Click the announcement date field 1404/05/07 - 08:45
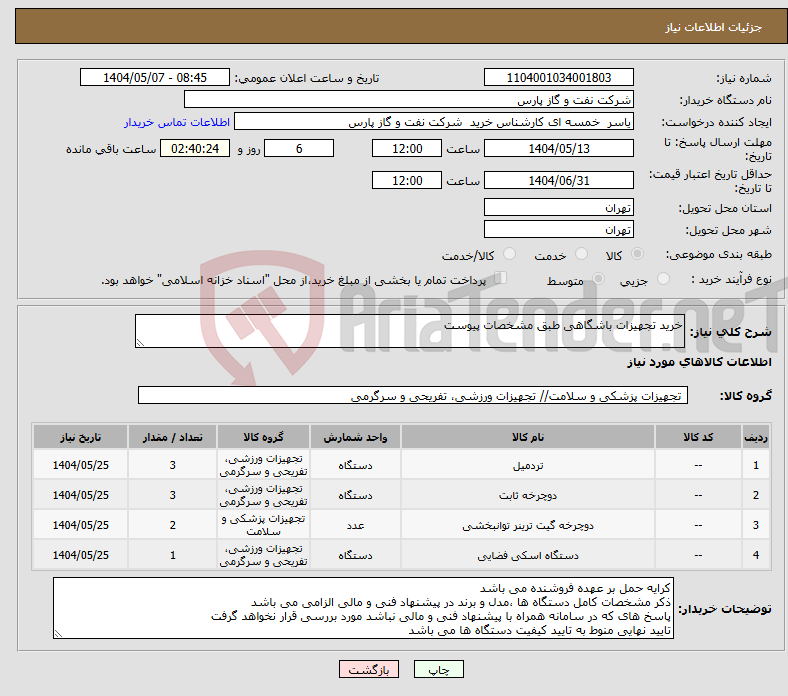Image resolution: width=788 pixels, height=696 pixels. point(155,77)
